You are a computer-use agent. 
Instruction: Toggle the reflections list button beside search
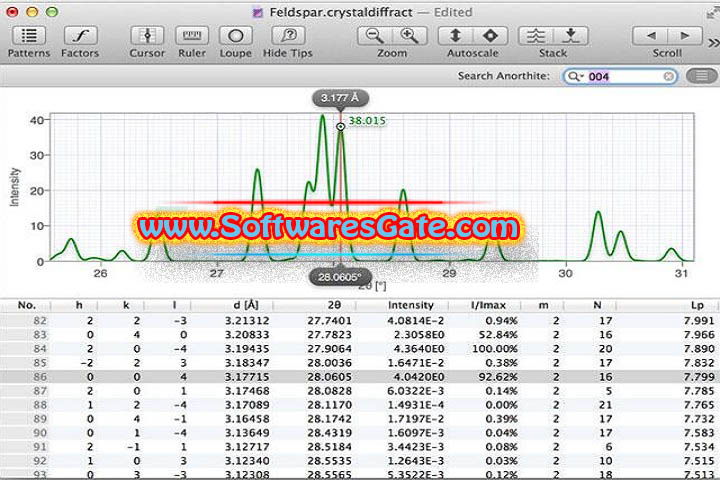tap(702, 76)
